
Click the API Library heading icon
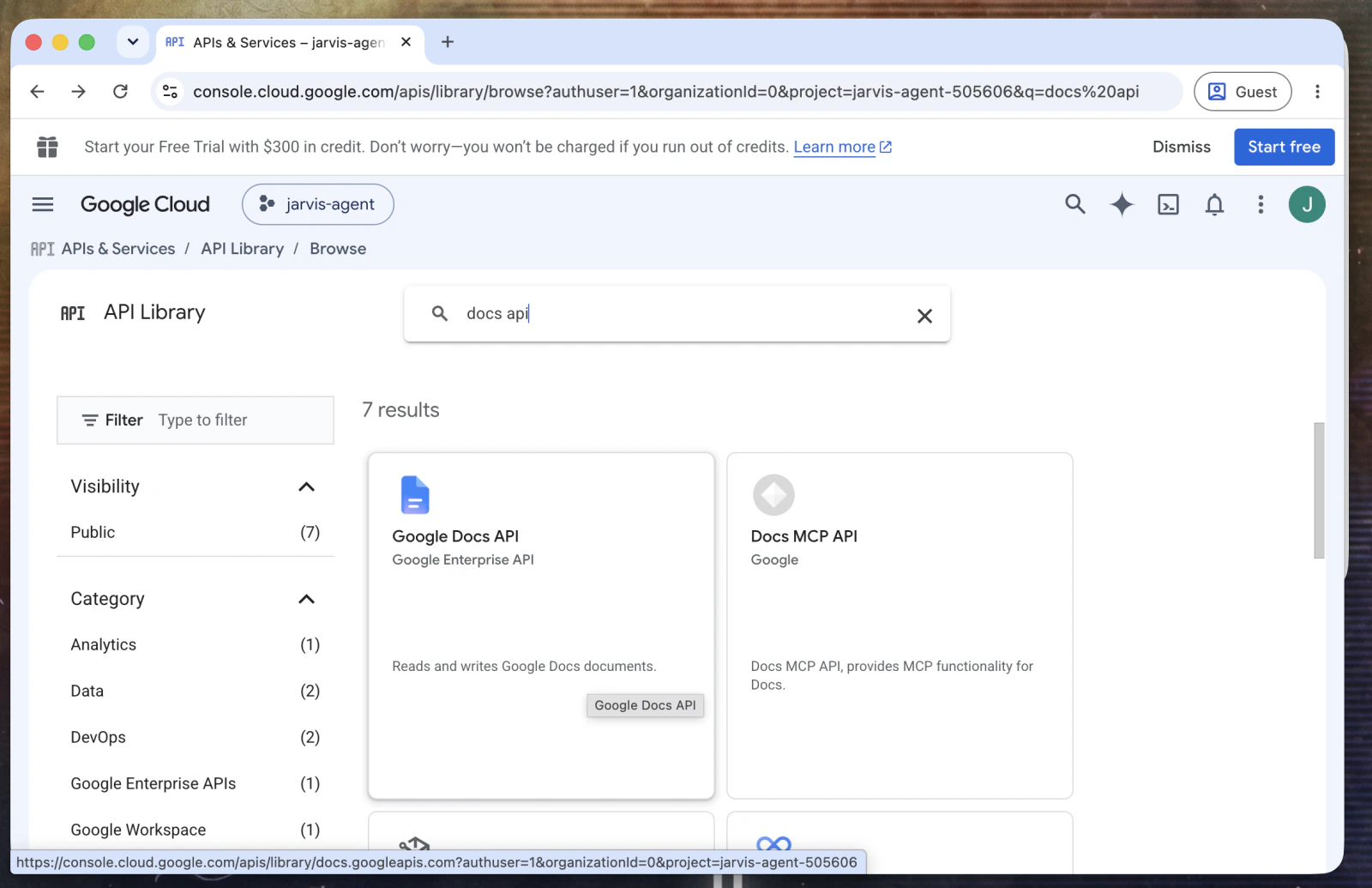pos(73,314)
